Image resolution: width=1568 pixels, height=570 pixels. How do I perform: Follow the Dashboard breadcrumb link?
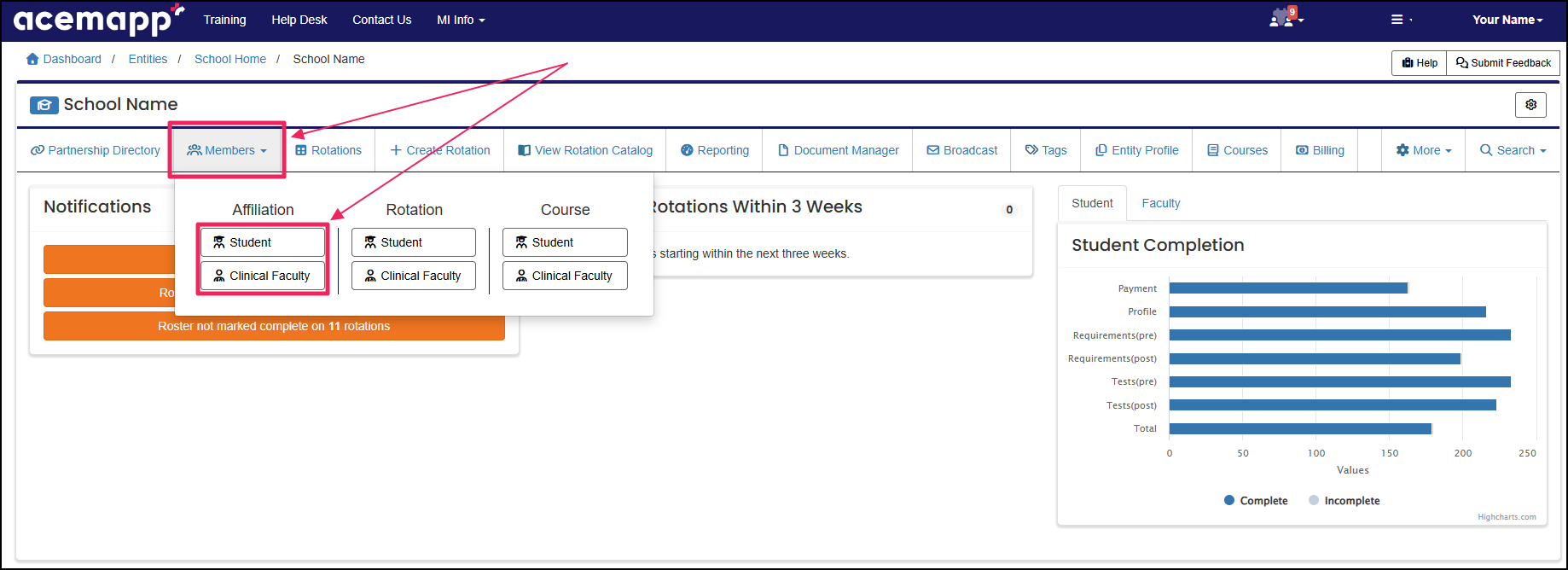[73, 59]
